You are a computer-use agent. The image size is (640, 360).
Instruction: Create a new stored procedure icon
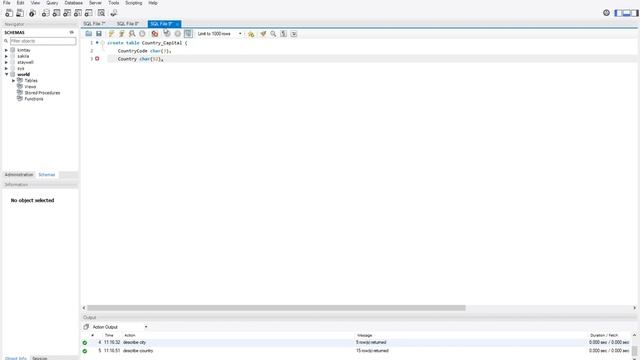[x=78, y=13]
